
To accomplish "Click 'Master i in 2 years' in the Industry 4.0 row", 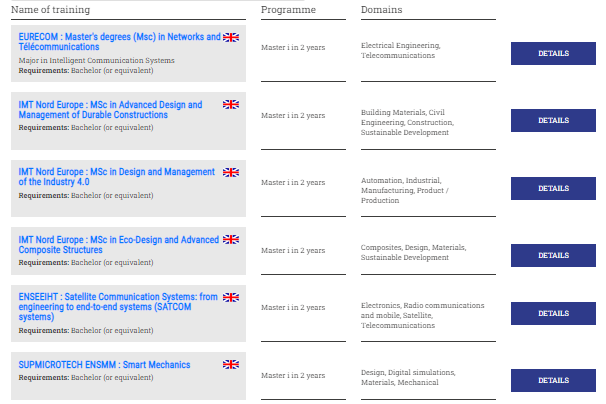I will point(293,182).
